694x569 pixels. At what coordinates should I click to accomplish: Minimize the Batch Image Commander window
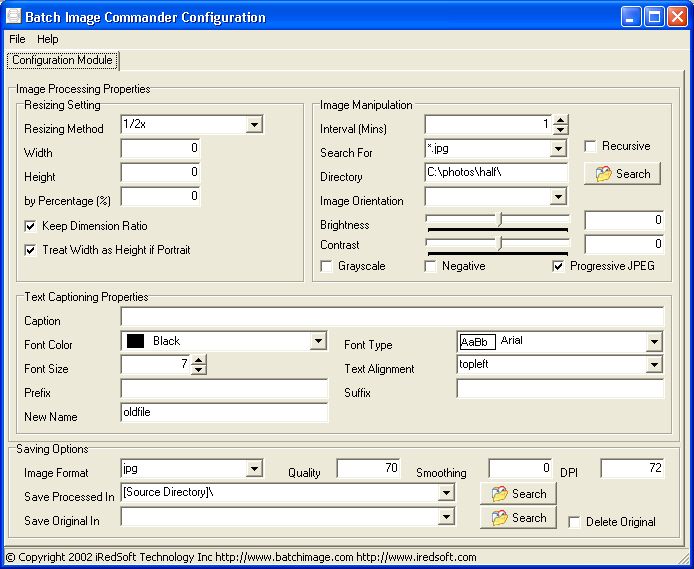[x=631, y=17]
